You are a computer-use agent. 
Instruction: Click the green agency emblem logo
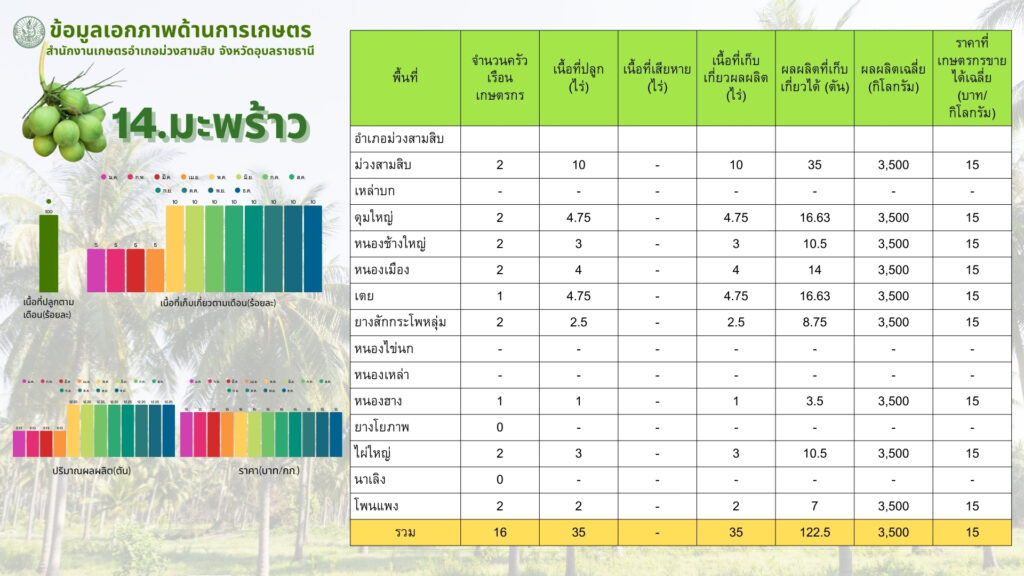tap(29, 33)
